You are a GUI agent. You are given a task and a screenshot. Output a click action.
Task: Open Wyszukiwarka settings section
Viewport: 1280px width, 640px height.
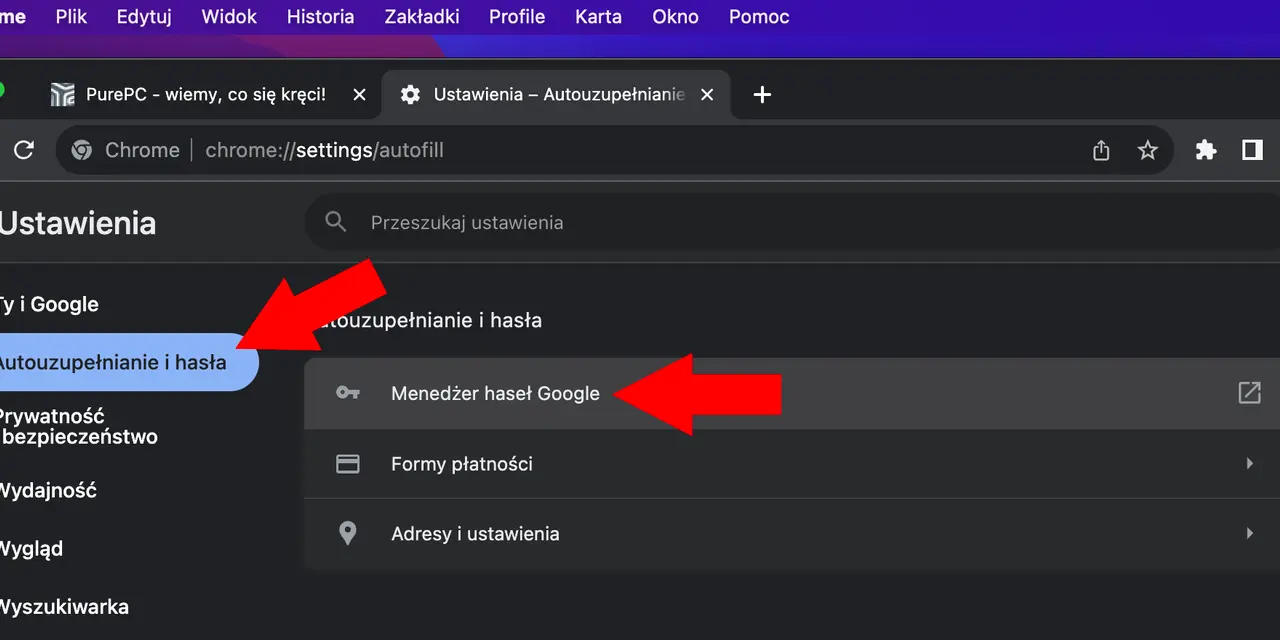64,606
